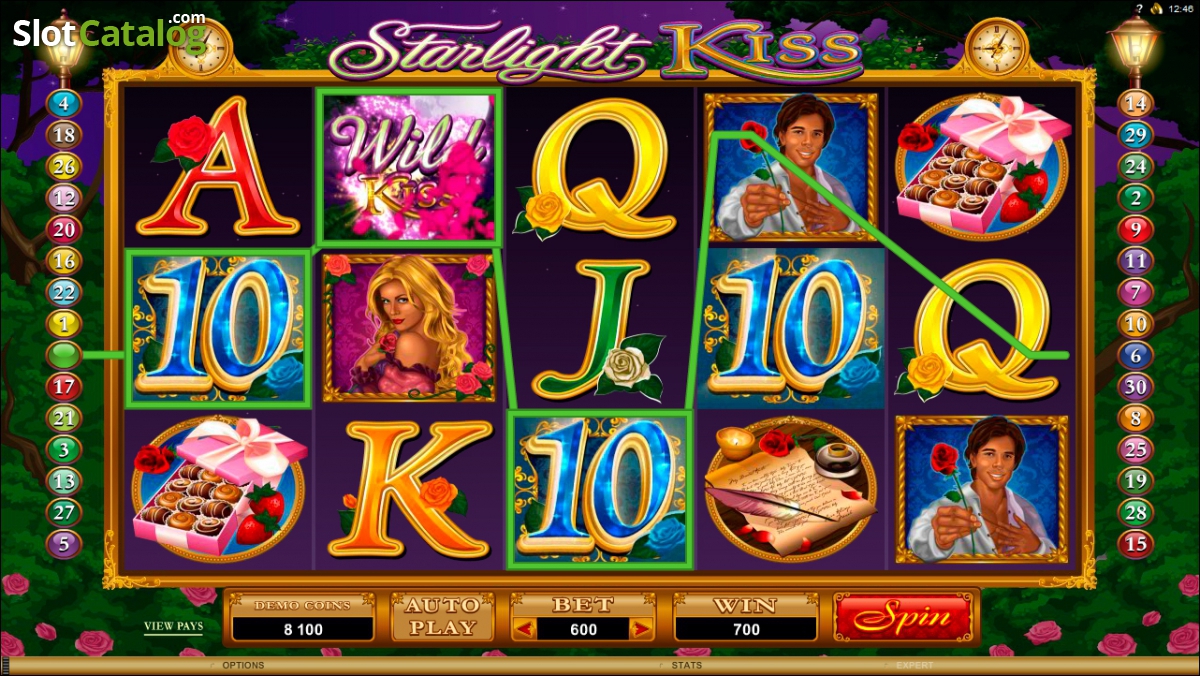Viewport: 1200px width, 676px height.
Task: Select payline number 17 marker
Action: coord(64,386)
